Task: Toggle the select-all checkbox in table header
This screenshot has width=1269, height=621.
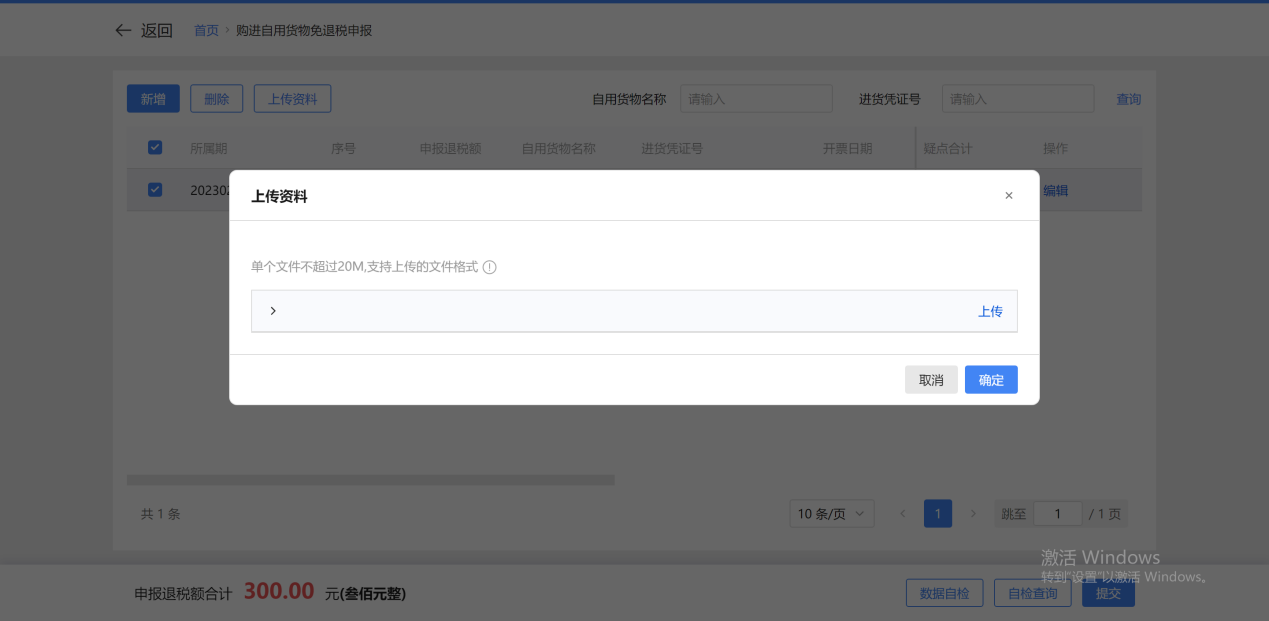Action: click(155, 148)
